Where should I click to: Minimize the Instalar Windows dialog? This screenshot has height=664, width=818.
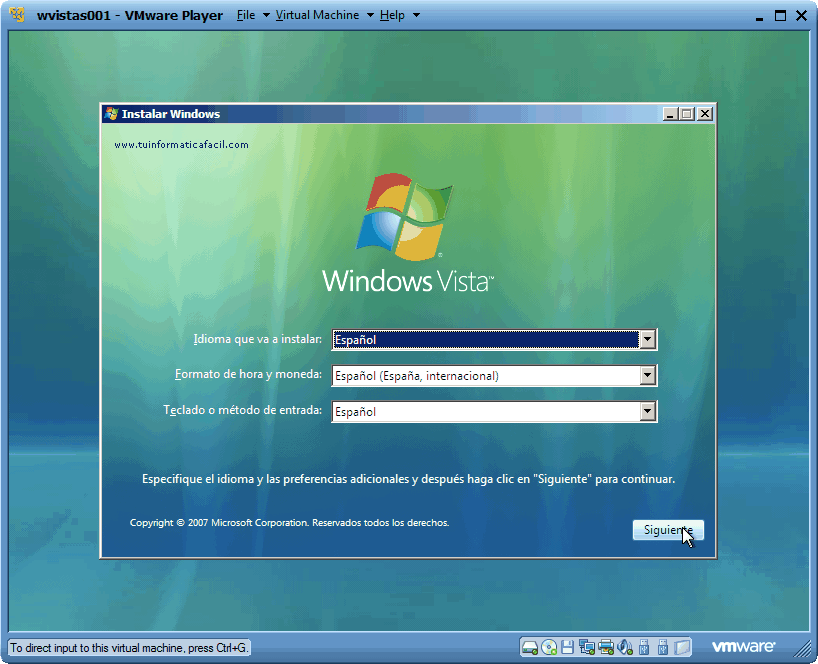click(x=670, y=114)
